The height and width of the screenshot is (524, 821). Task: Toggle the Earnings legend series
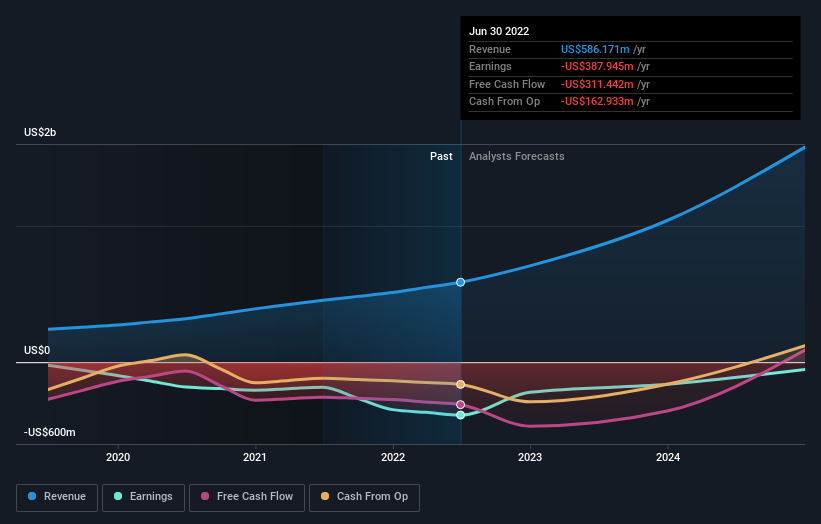[x=143, y=497]
